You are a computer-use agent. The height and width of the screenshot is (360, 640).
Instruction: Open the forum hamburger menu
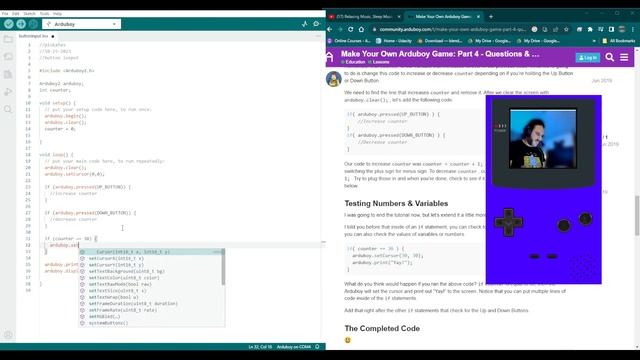(624, 58)
